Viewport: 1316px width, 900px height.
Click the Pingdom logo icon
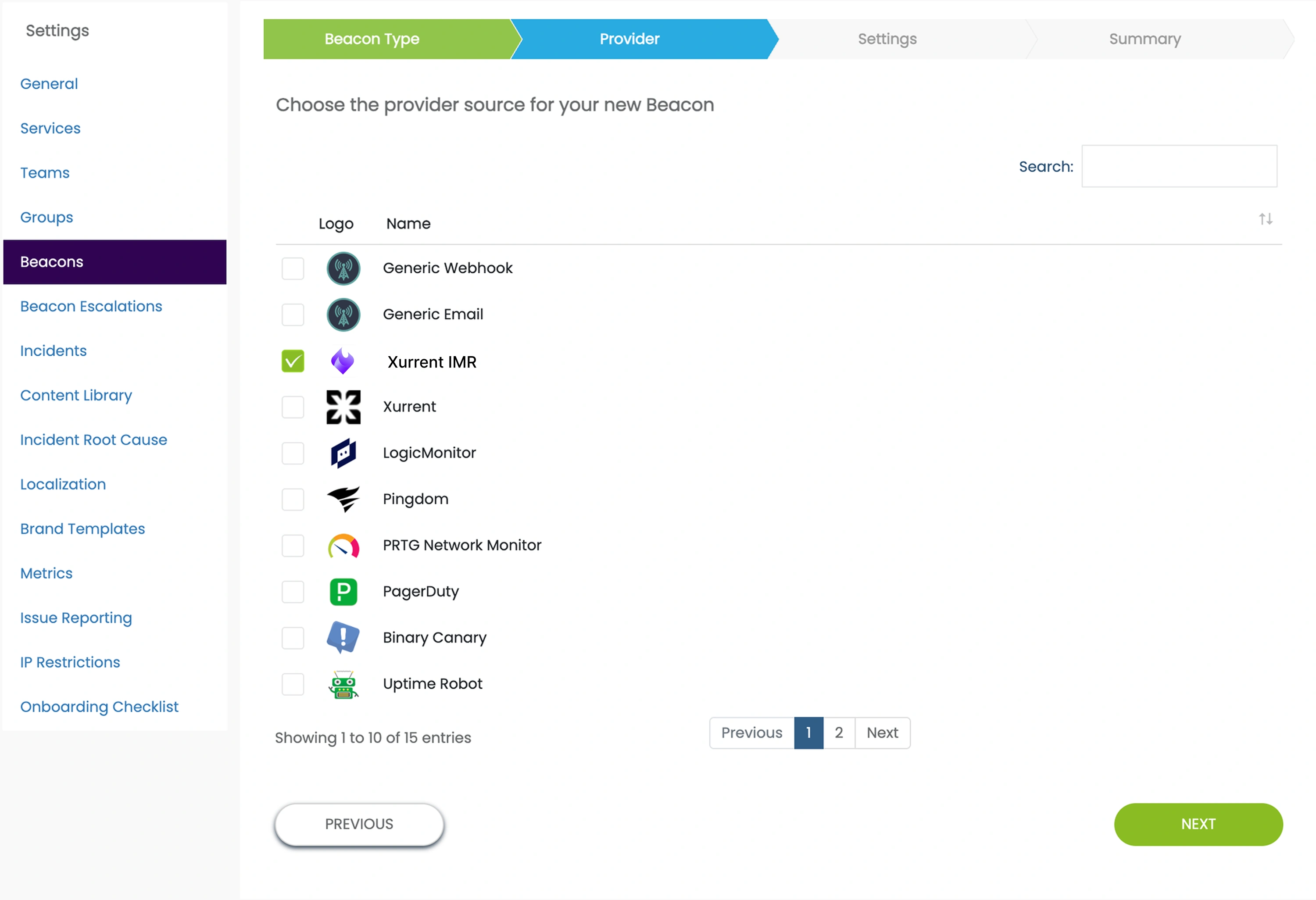[343, 499]
